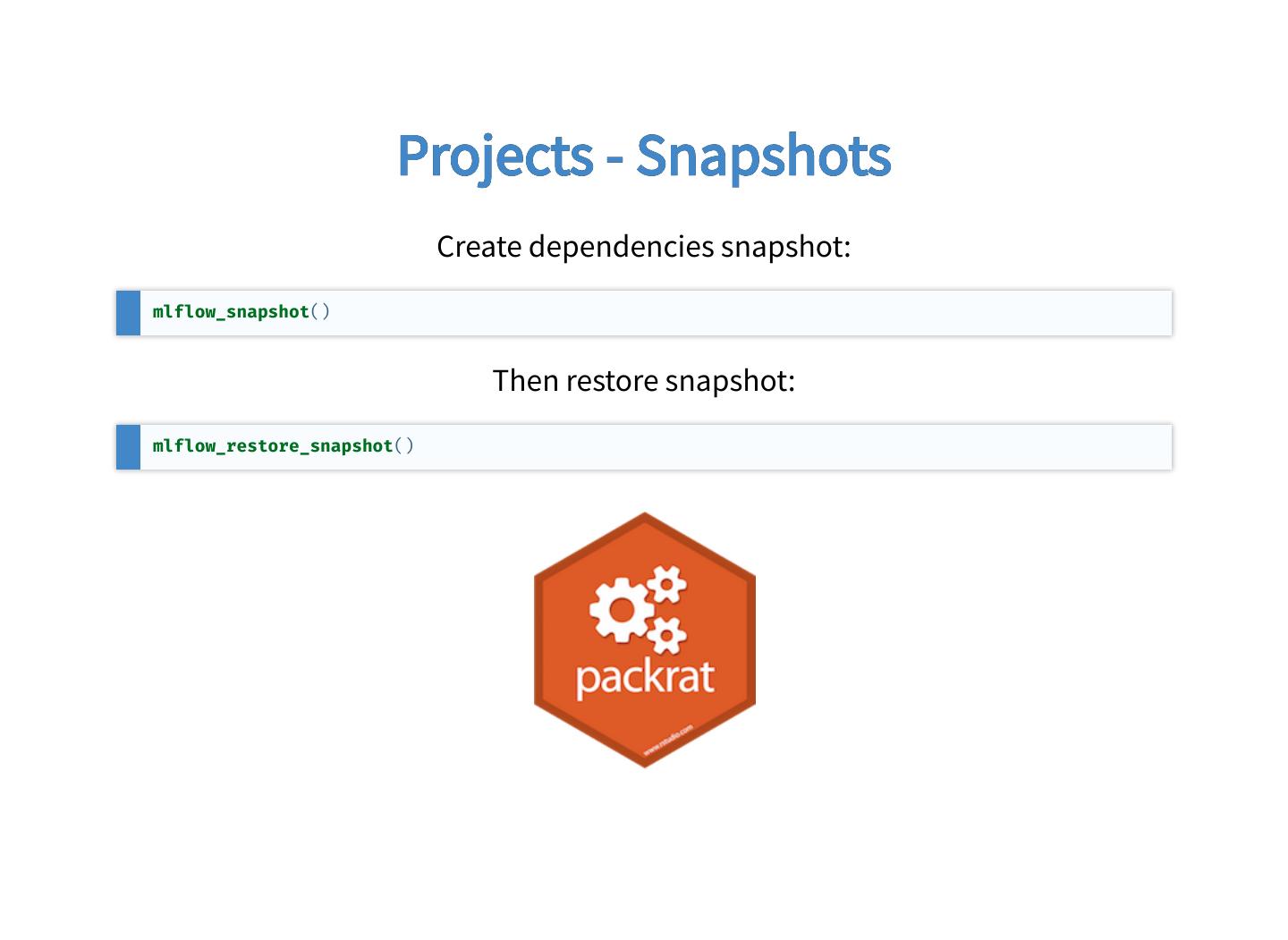
Task: Click the "Then restore snapshot:" text
Action: 644,380
